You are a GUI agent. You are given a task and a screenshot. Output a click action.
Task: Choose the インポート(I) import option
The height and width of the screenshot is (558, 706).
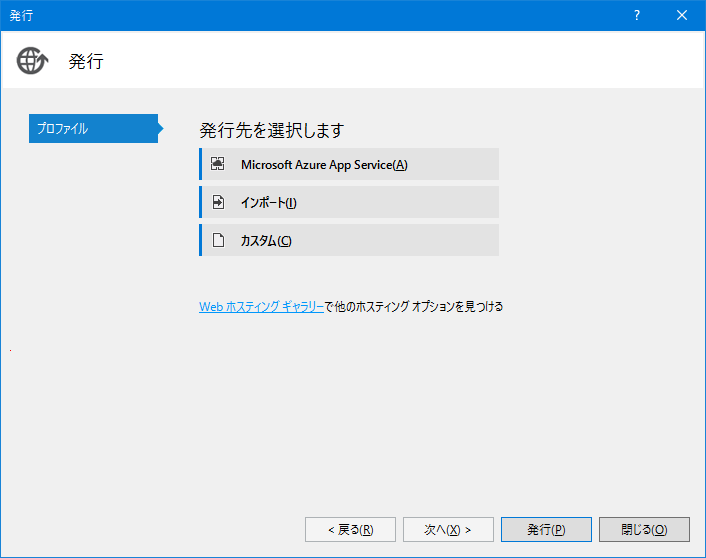pos(349,202)
